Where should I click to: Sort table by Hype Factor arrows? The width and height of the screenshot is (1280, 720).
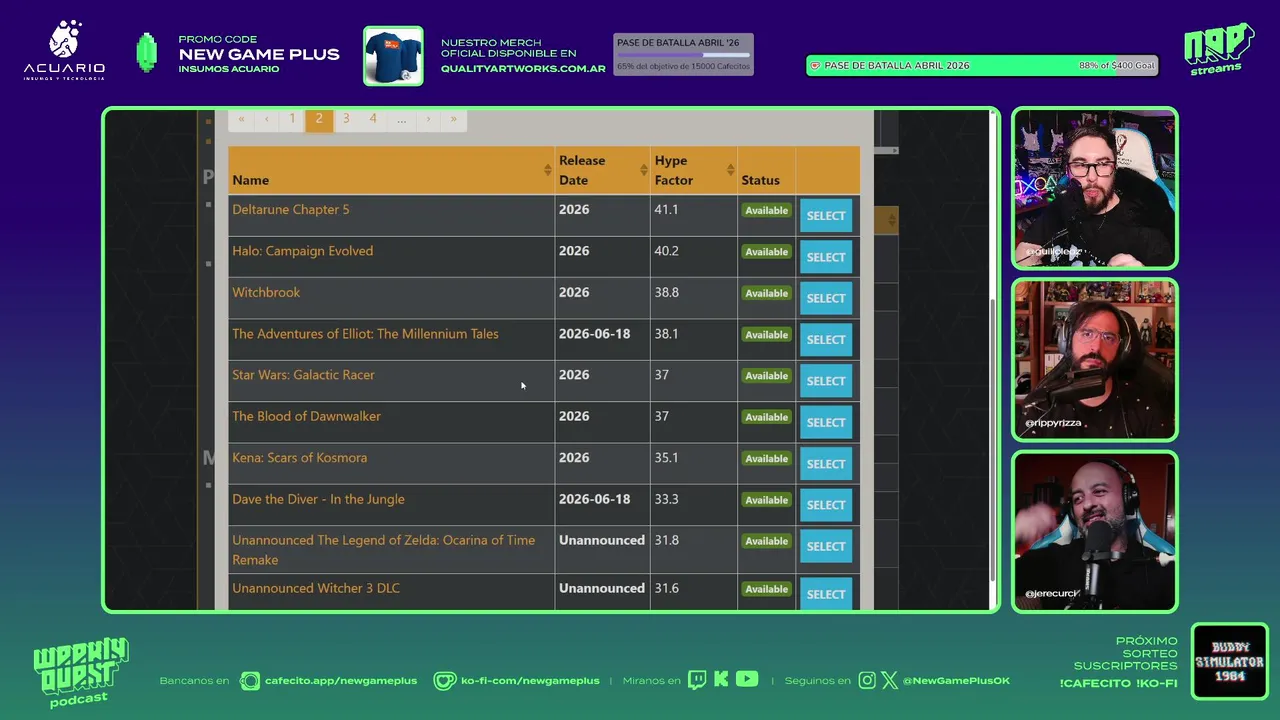coord(730,170)
